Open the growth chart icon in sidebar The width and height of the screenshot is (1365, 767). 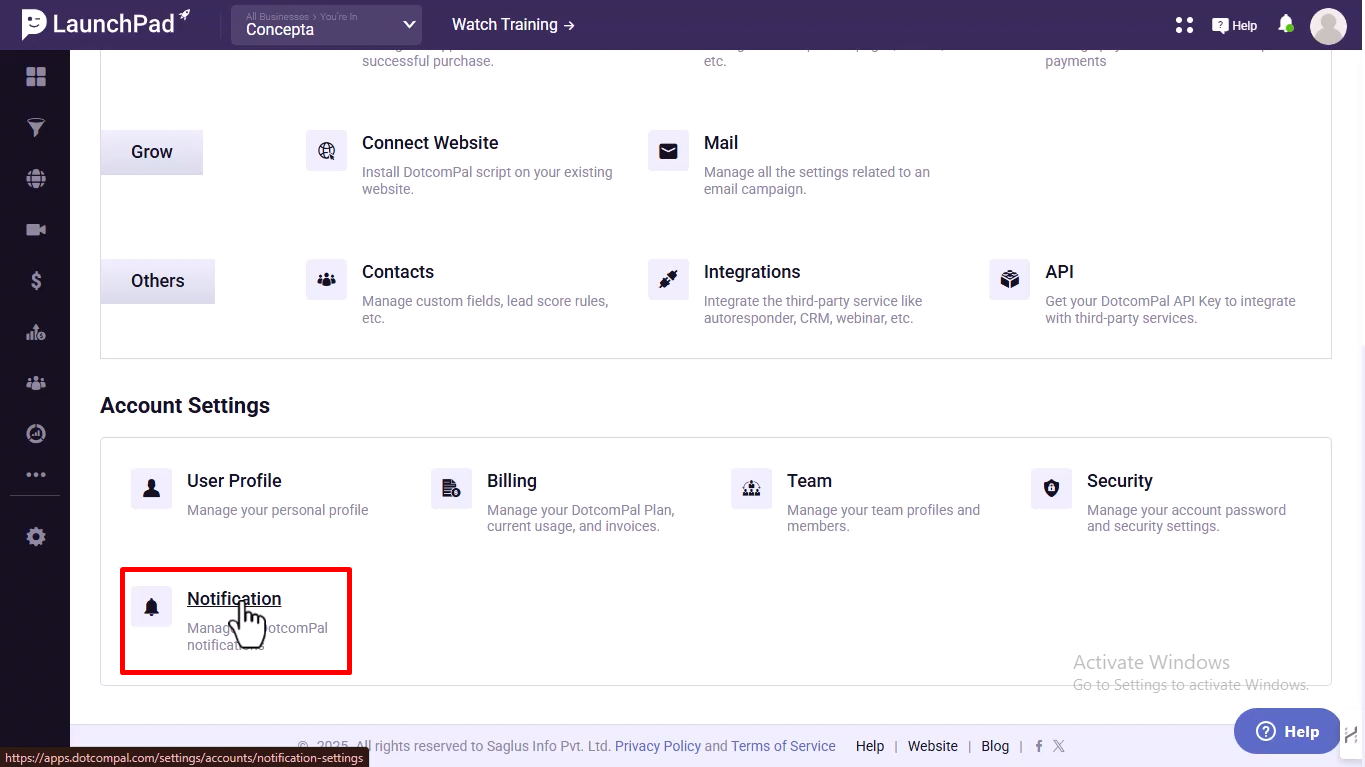[x=36, y=332]
